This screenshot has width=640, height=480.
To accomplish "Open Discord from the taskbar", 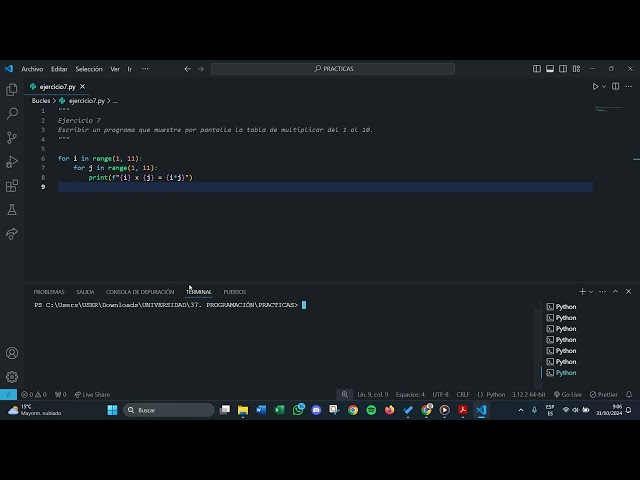I will (316, 410).
